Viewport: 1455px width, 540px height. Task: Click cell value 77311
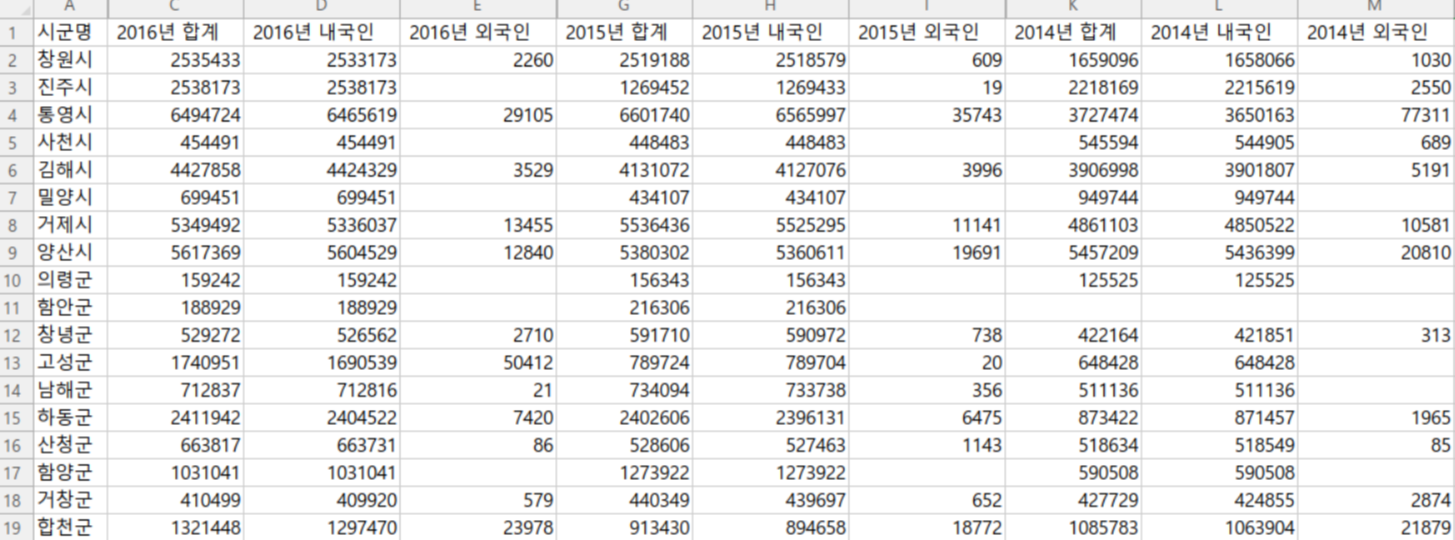[x=1377, y=114]
